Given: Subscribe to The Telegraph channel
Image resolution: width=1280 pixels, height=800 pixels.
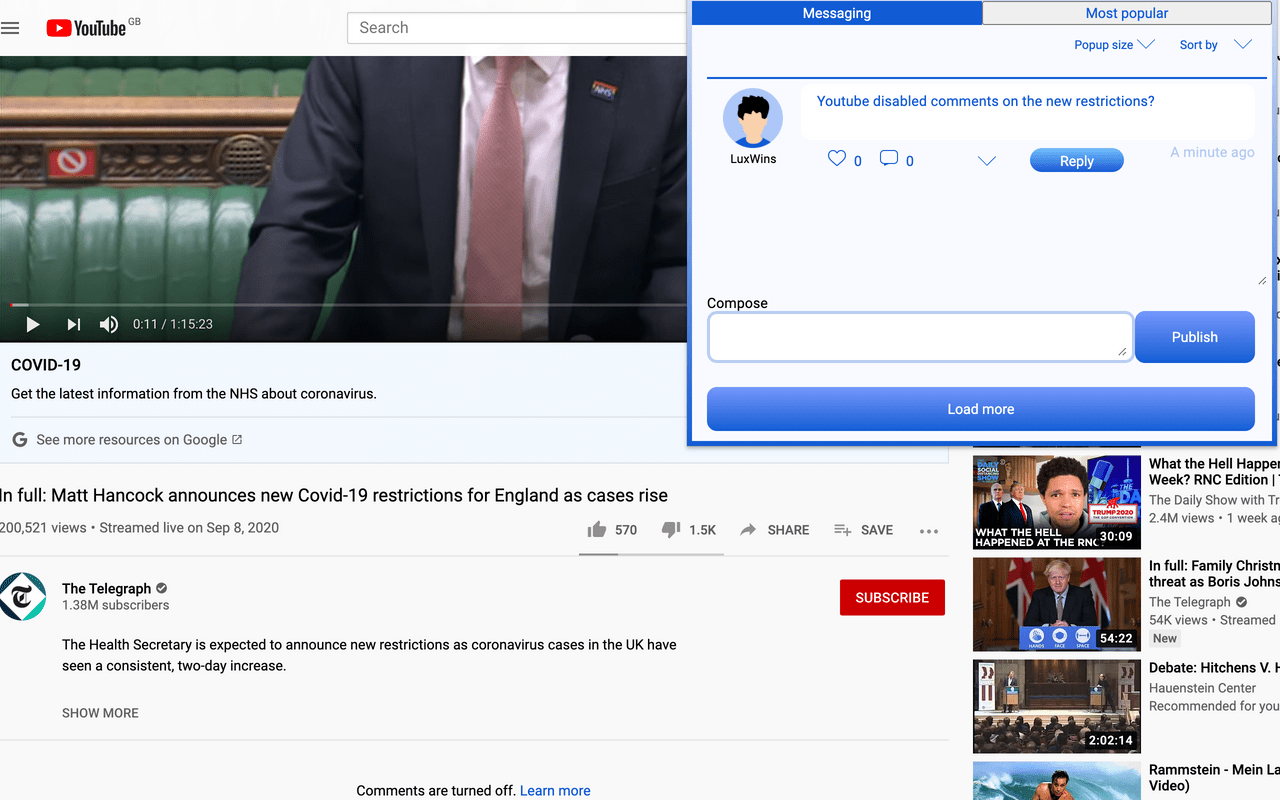Looking at the screenshot, I should tap(892, 597).
